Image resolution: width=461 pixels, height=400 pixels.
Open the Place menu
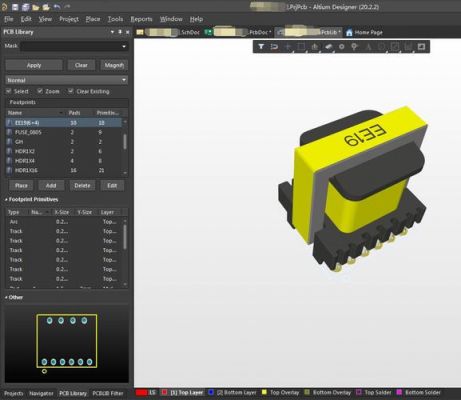coord(93,19)
